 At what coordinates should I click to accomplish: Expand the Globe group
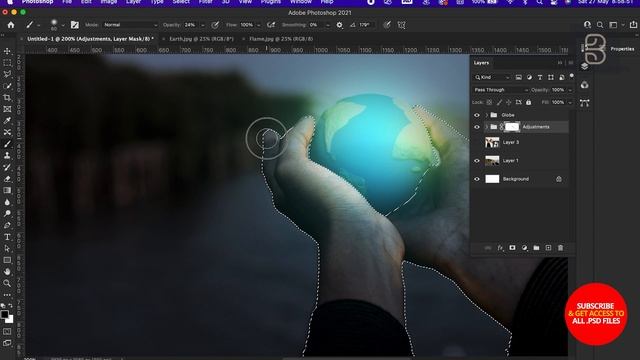click(487, 115)
